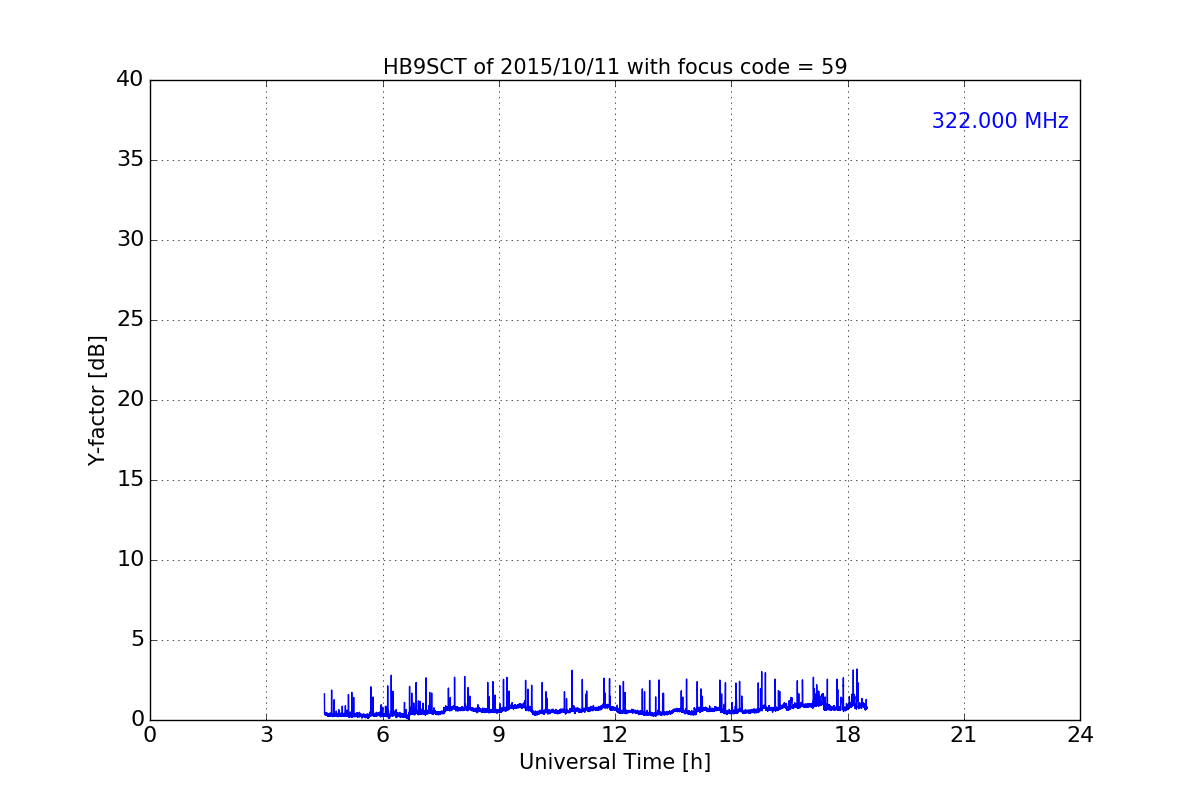Click the "Y-factor [dB]" axis label
Screen dimensions: 1200x800
coord(97,400)
